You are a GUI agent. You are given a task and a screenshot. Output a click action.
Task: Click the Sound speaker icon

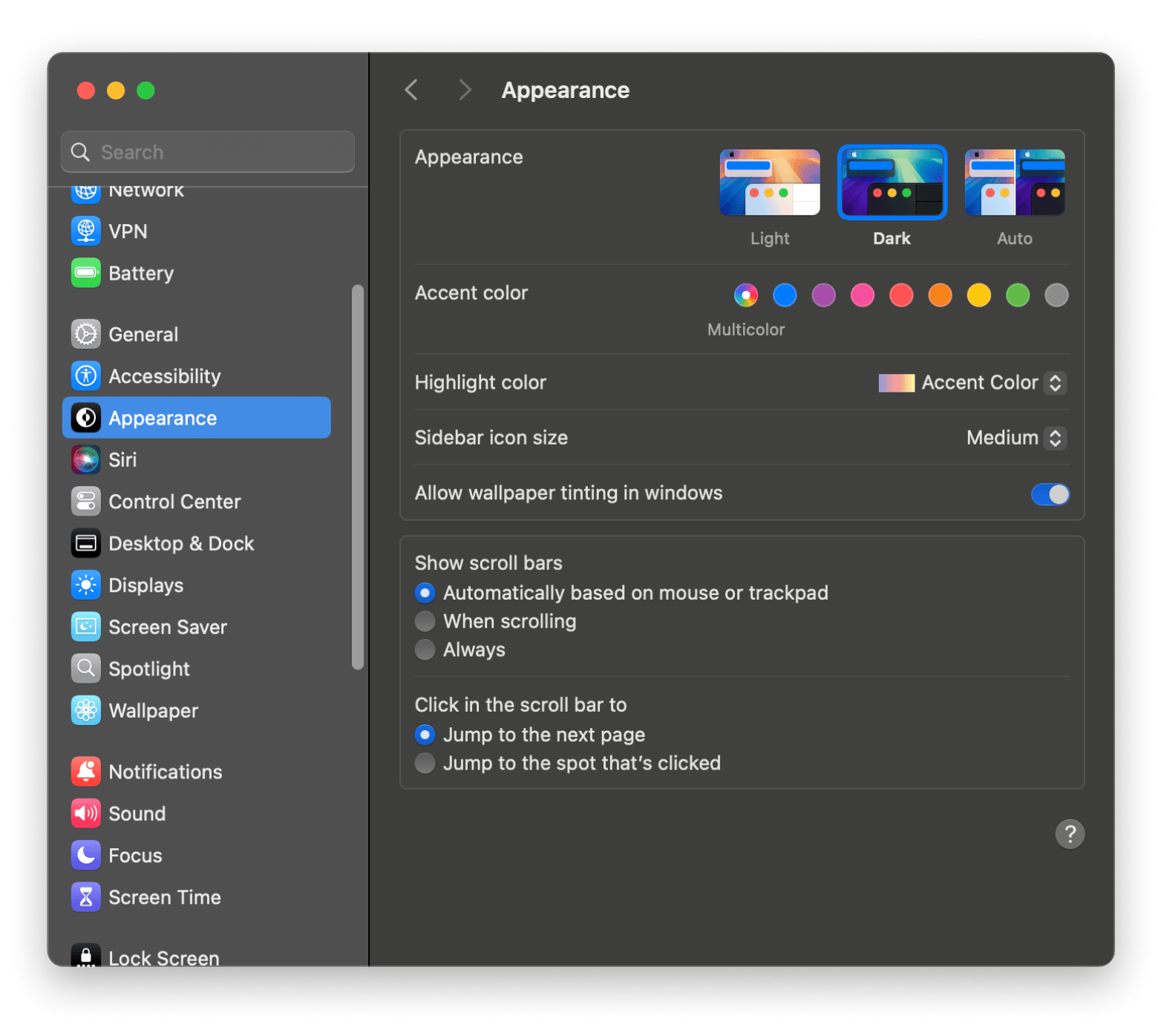pos(86,813)
